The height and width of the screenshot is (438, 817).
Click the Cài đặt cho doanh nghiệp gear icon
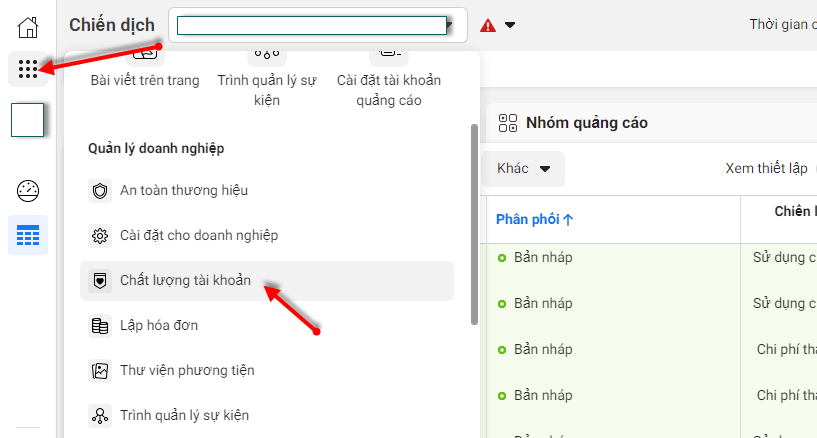point(100,235)
